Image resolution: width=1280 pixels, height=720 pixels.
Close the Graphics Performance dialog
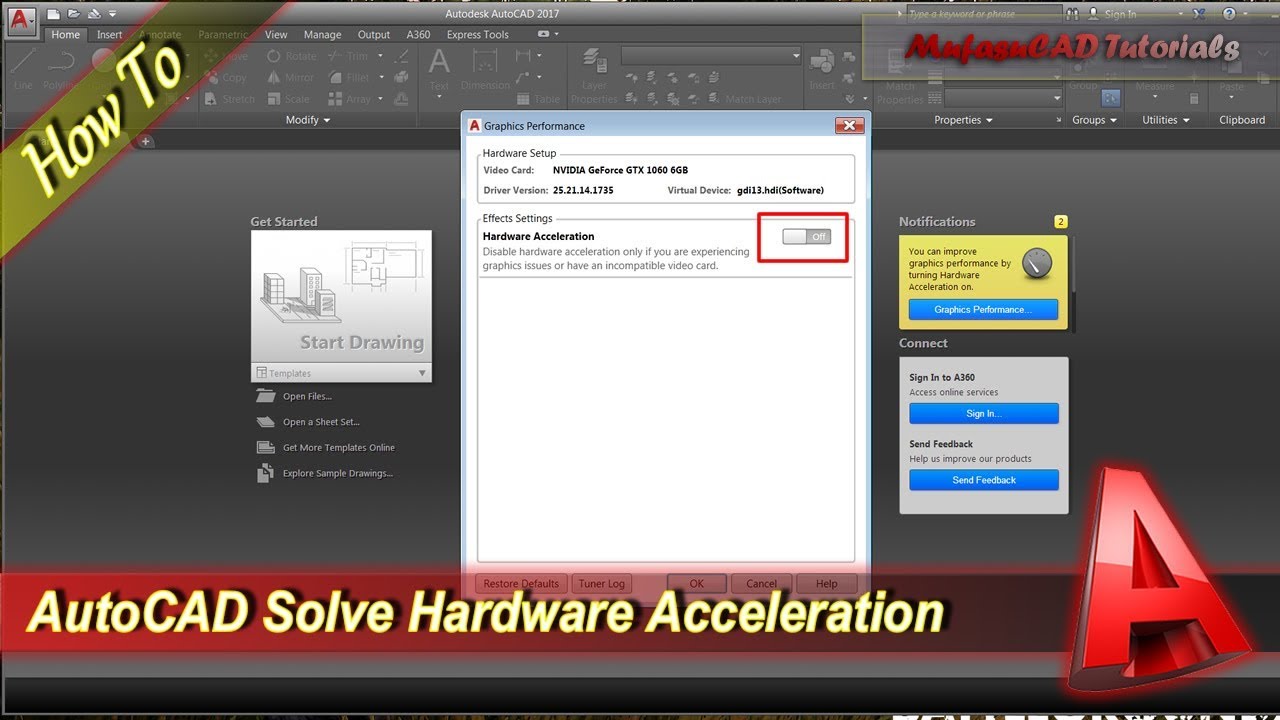tap(849, 126)
